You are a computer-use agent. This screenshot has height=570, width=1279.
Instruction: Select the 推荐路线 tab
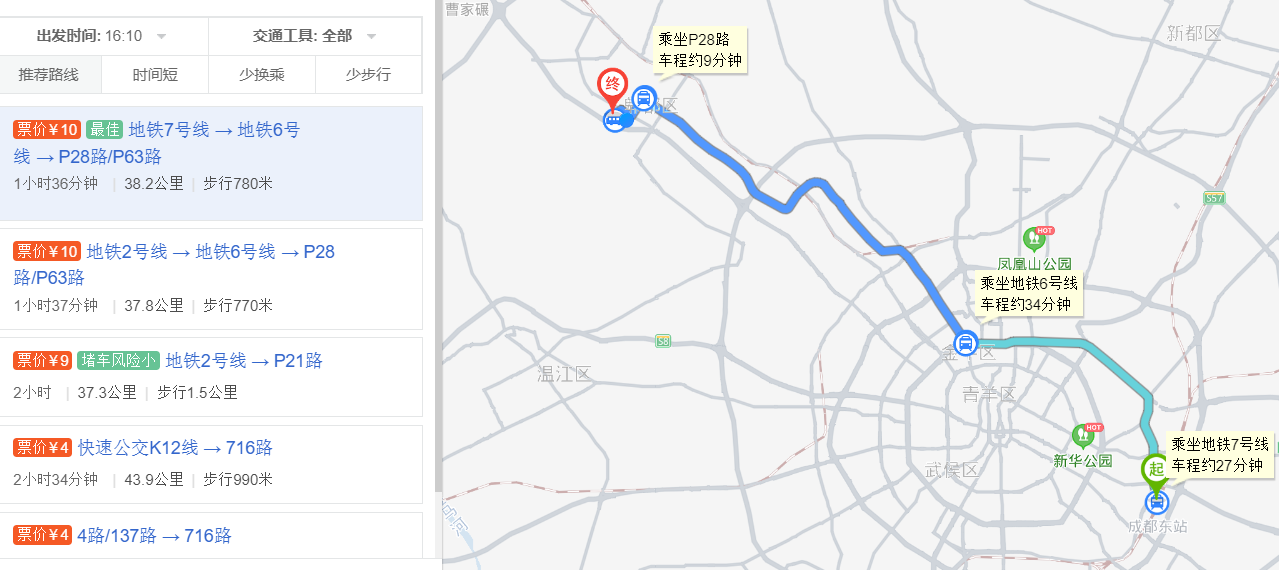pyautogui.click(x=48, y=75)
